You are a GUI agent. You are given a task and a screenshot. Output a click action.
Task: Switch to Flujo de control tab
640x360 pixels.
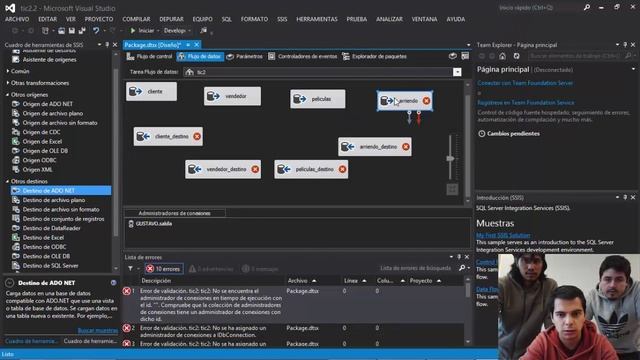click(149, 56)
